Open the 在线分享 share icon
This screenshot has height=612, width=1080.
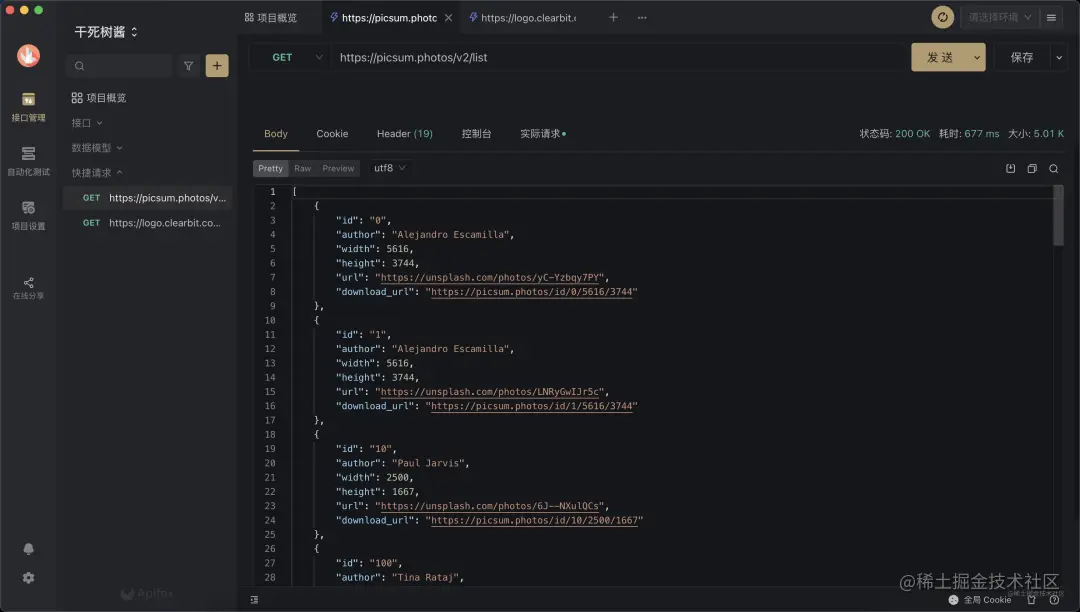(x=28, y=288)
